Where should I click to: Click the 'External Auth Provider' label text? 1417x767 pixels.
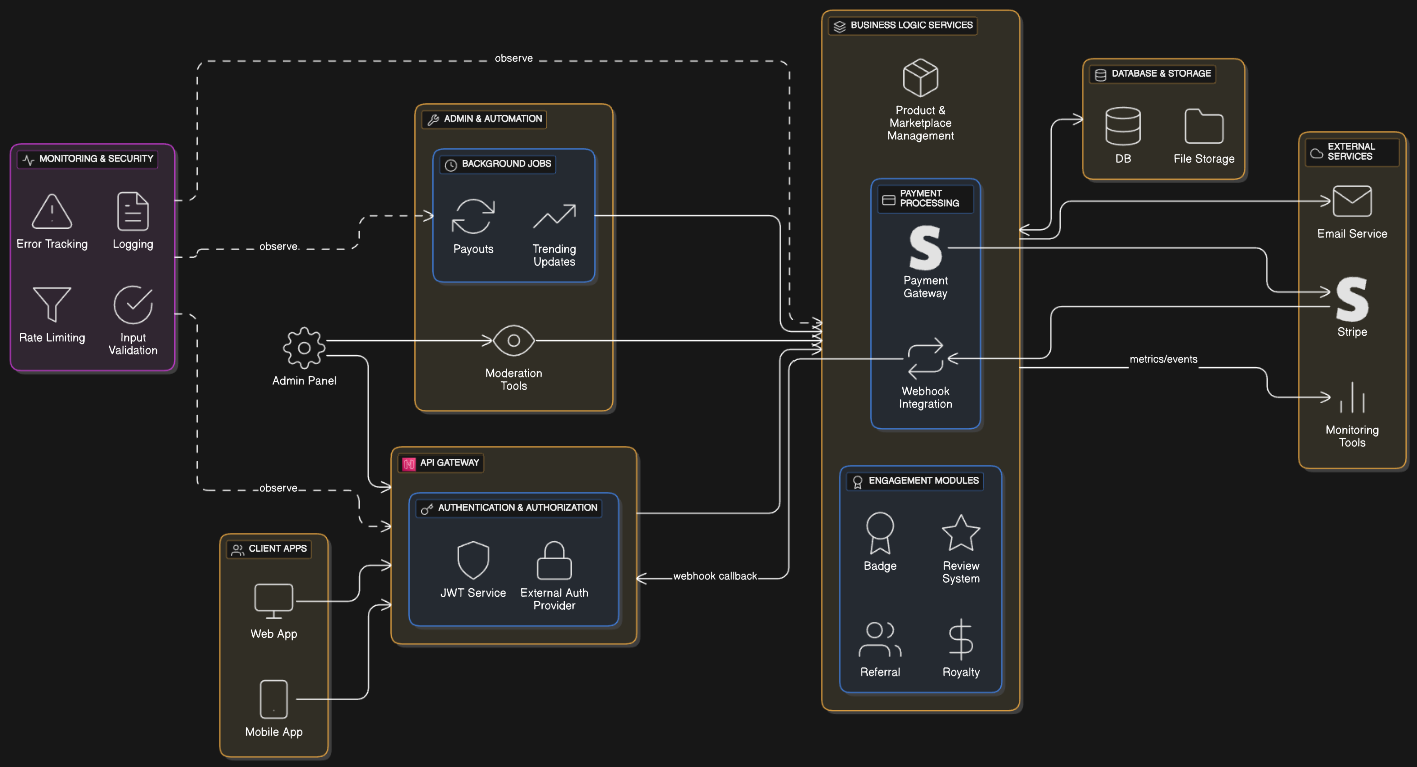pyautogui.click(x=554, y=599)
